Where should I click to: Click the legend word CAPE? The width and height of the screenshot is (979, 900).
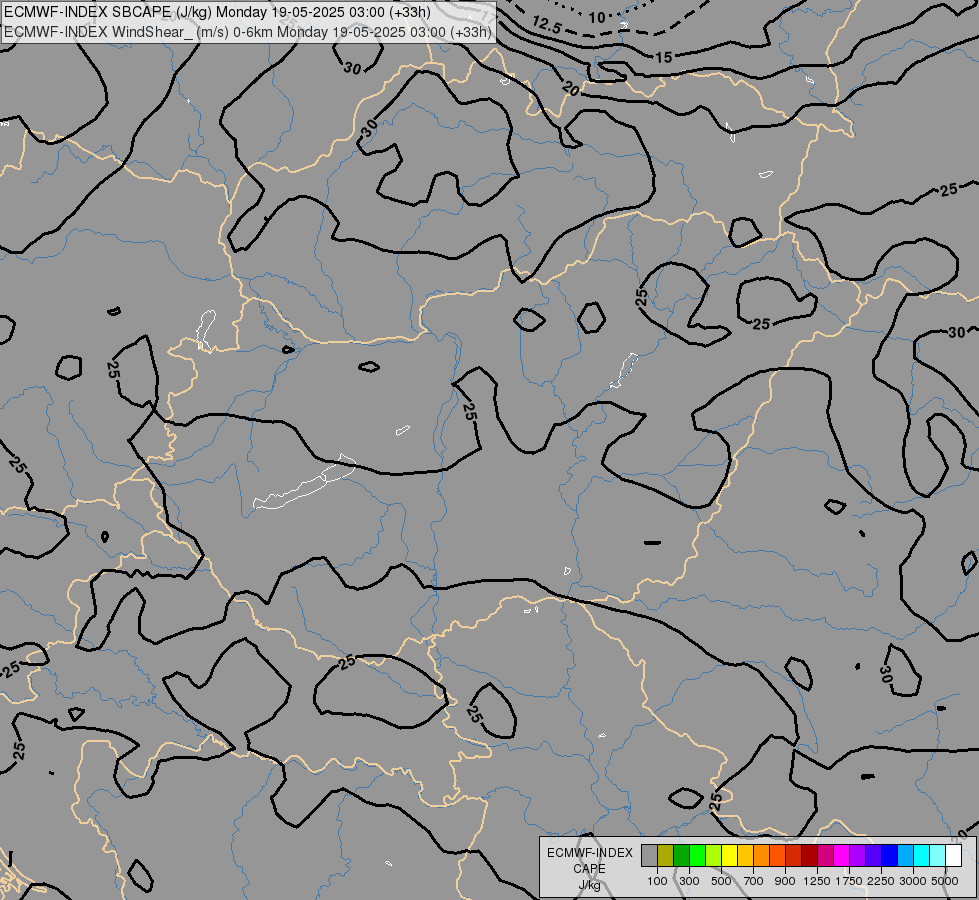tap(589, 869)
